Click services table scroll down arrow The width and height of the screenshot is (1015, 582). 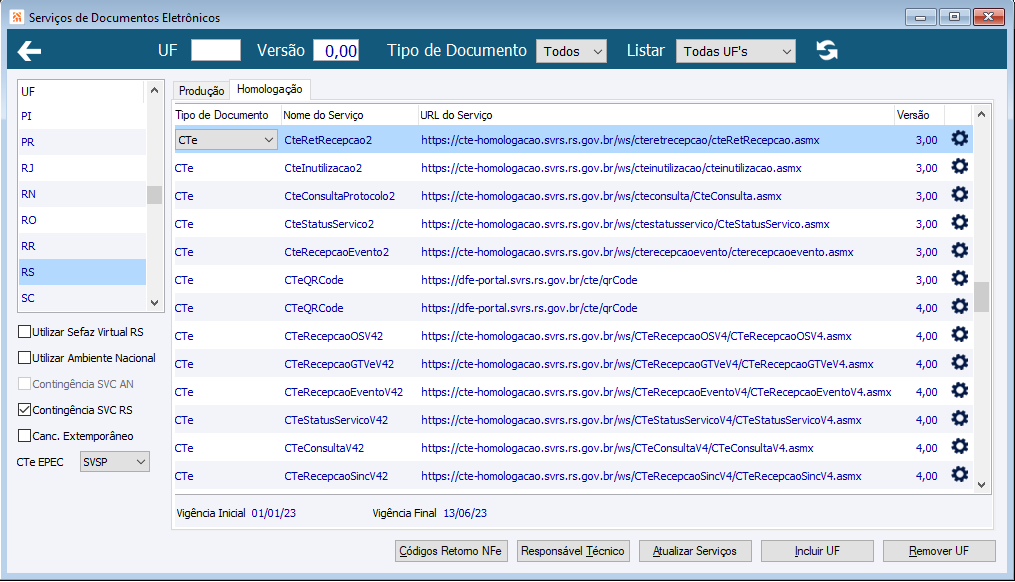(x=981, y=484)
